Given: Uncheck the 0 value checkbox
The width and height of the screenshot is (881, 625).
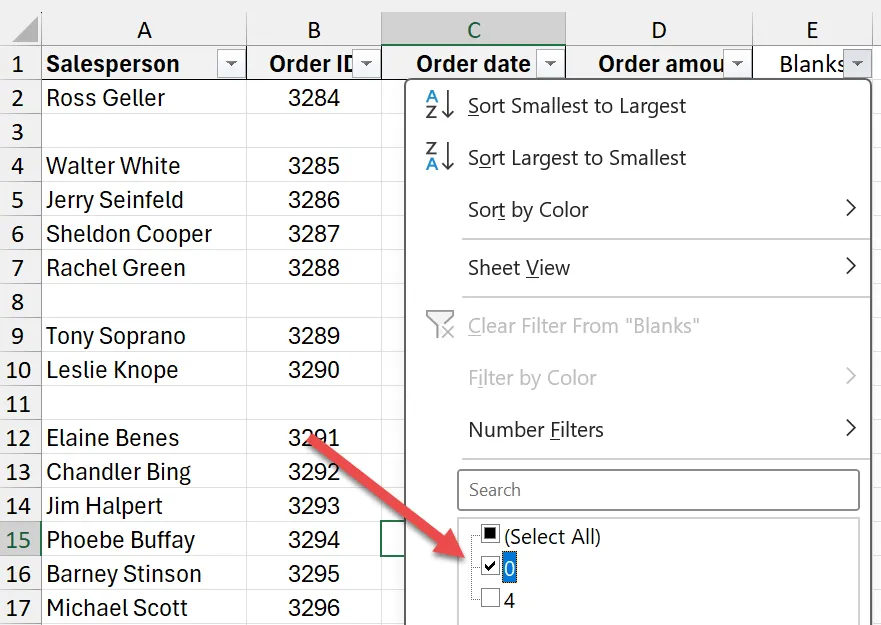Looking at the screenshot, I should (x=490, y=567).
